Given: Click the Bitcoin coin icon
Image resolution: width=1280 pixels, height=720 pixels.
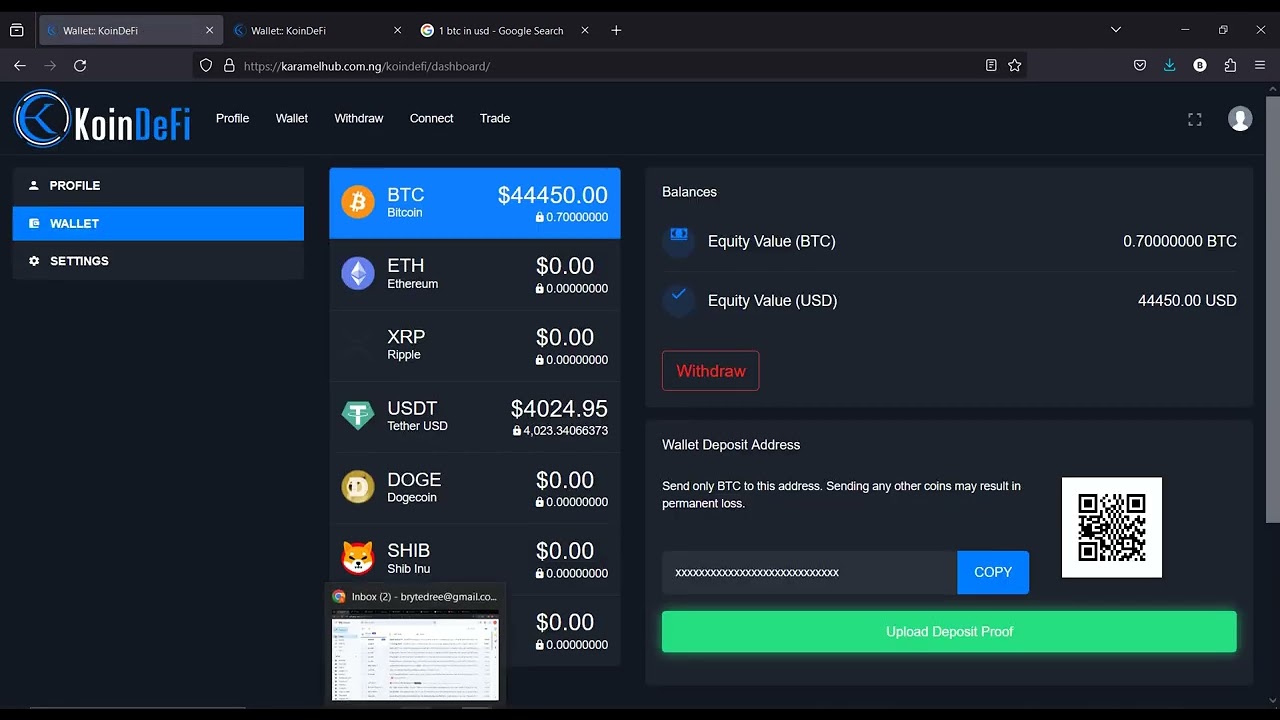Looking at the screenshot, I should coord(358,202).
